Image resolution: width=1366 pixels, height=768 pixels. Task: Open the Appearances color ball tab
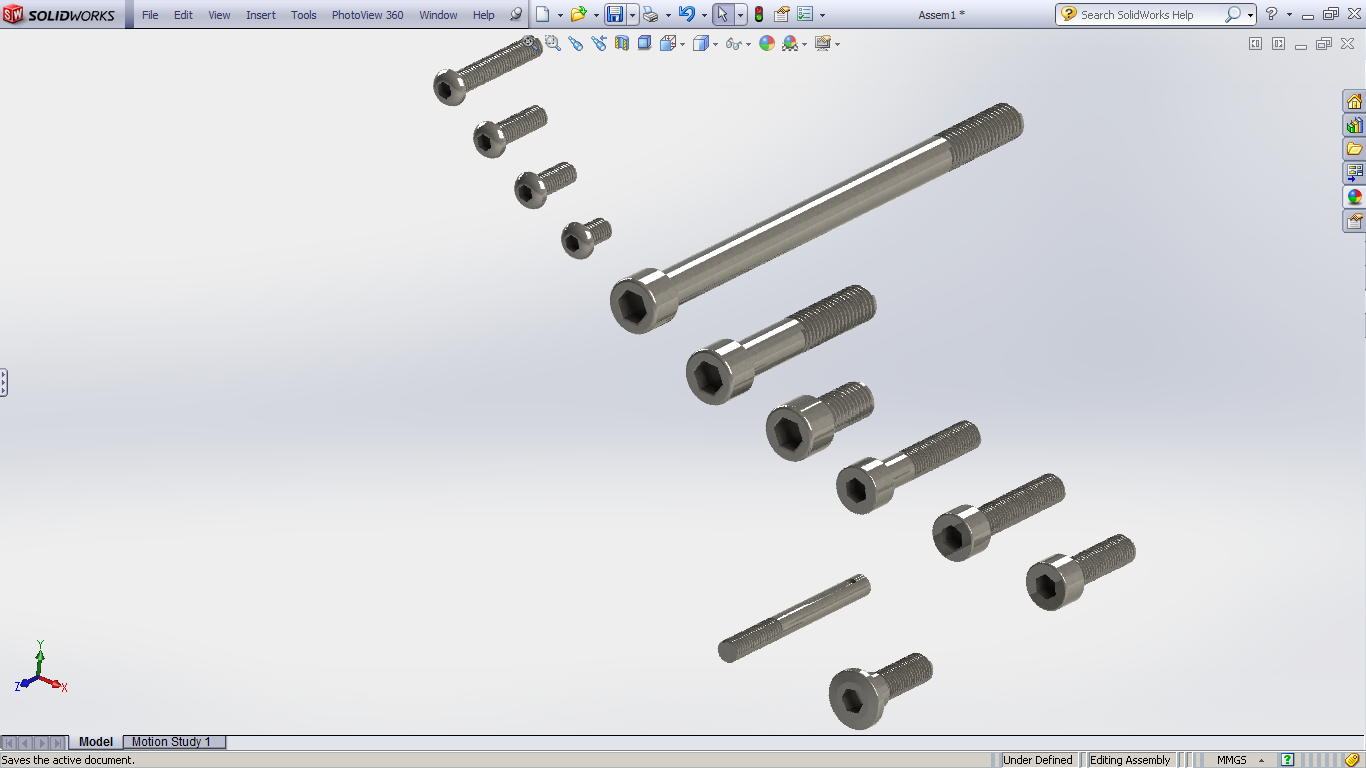pos(1354,197)
